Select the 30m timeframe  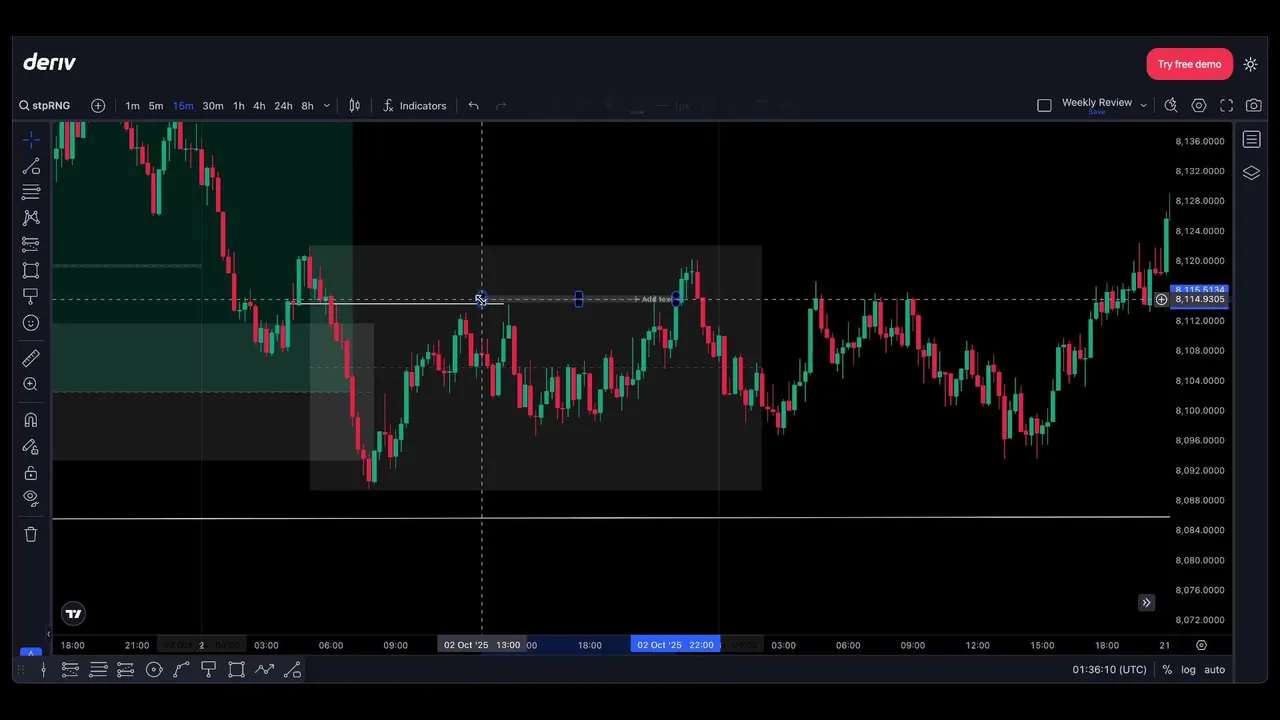(x=213, y=106)
